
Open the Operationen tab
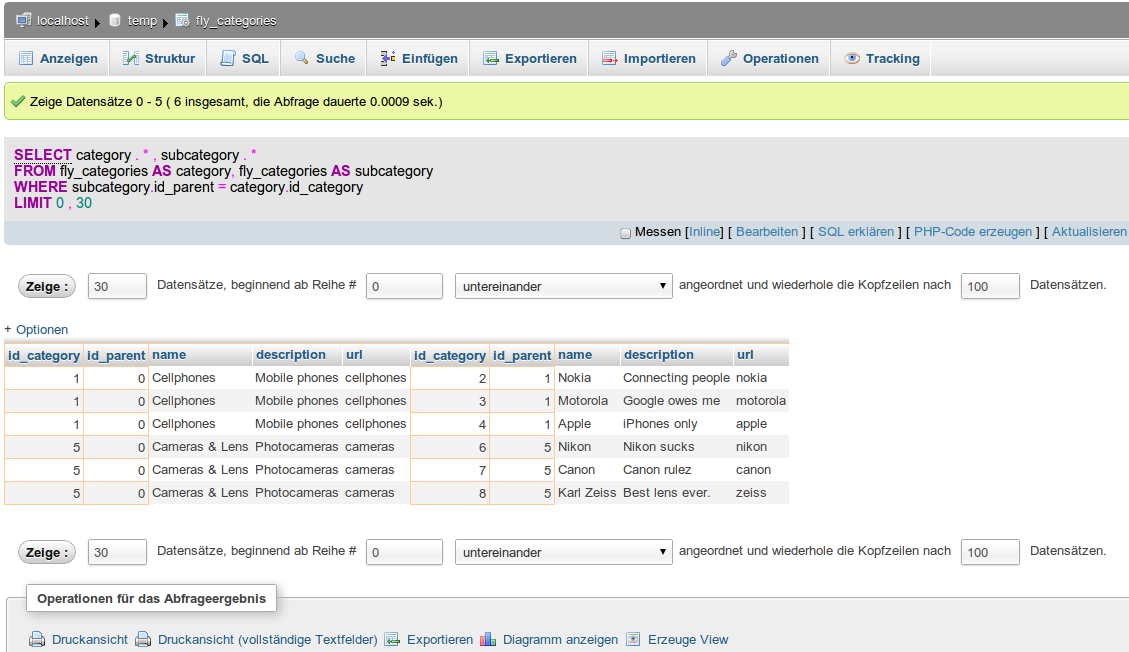pos(769,59)
